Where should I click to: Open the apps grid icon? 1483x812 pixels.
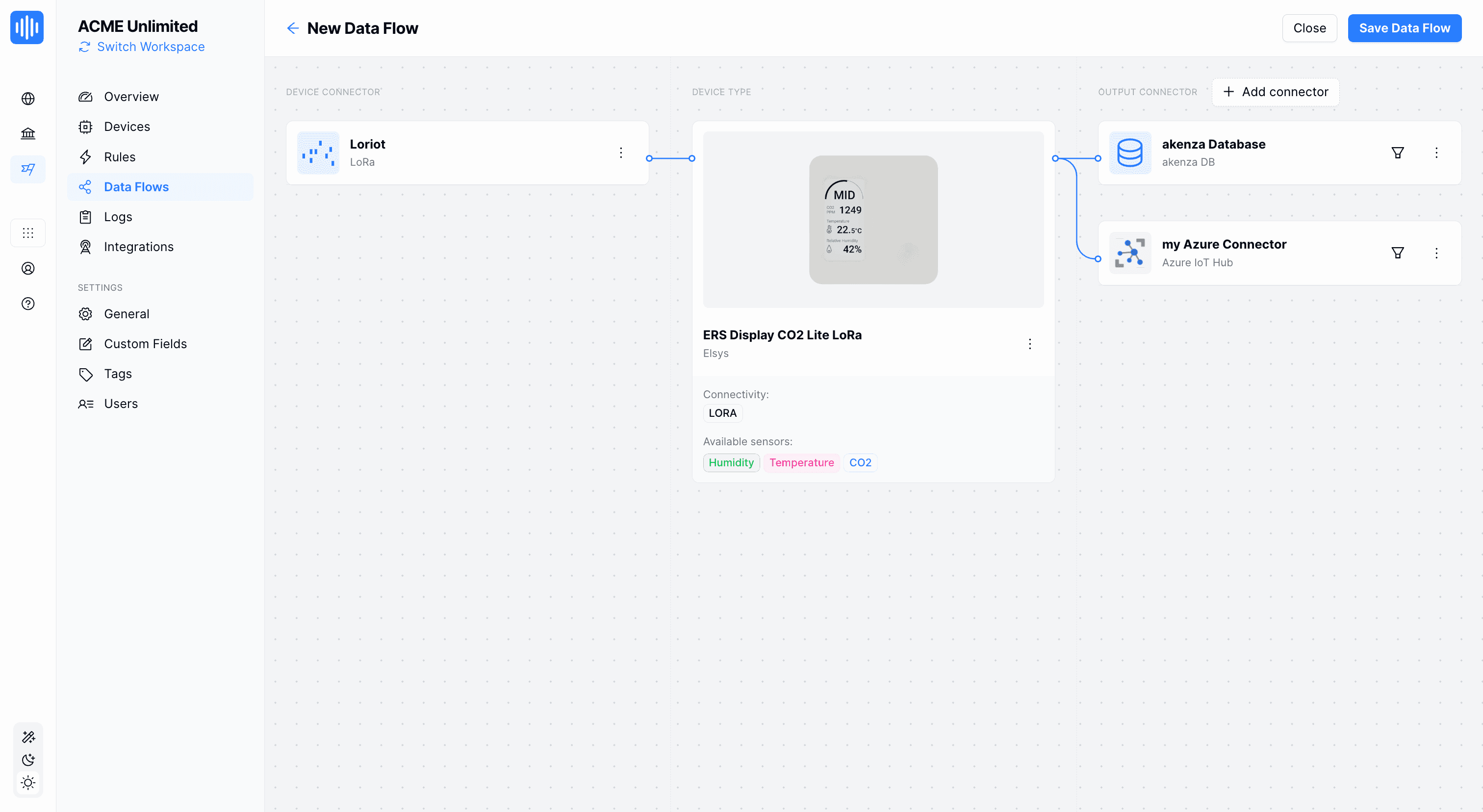tap(27, 233)
